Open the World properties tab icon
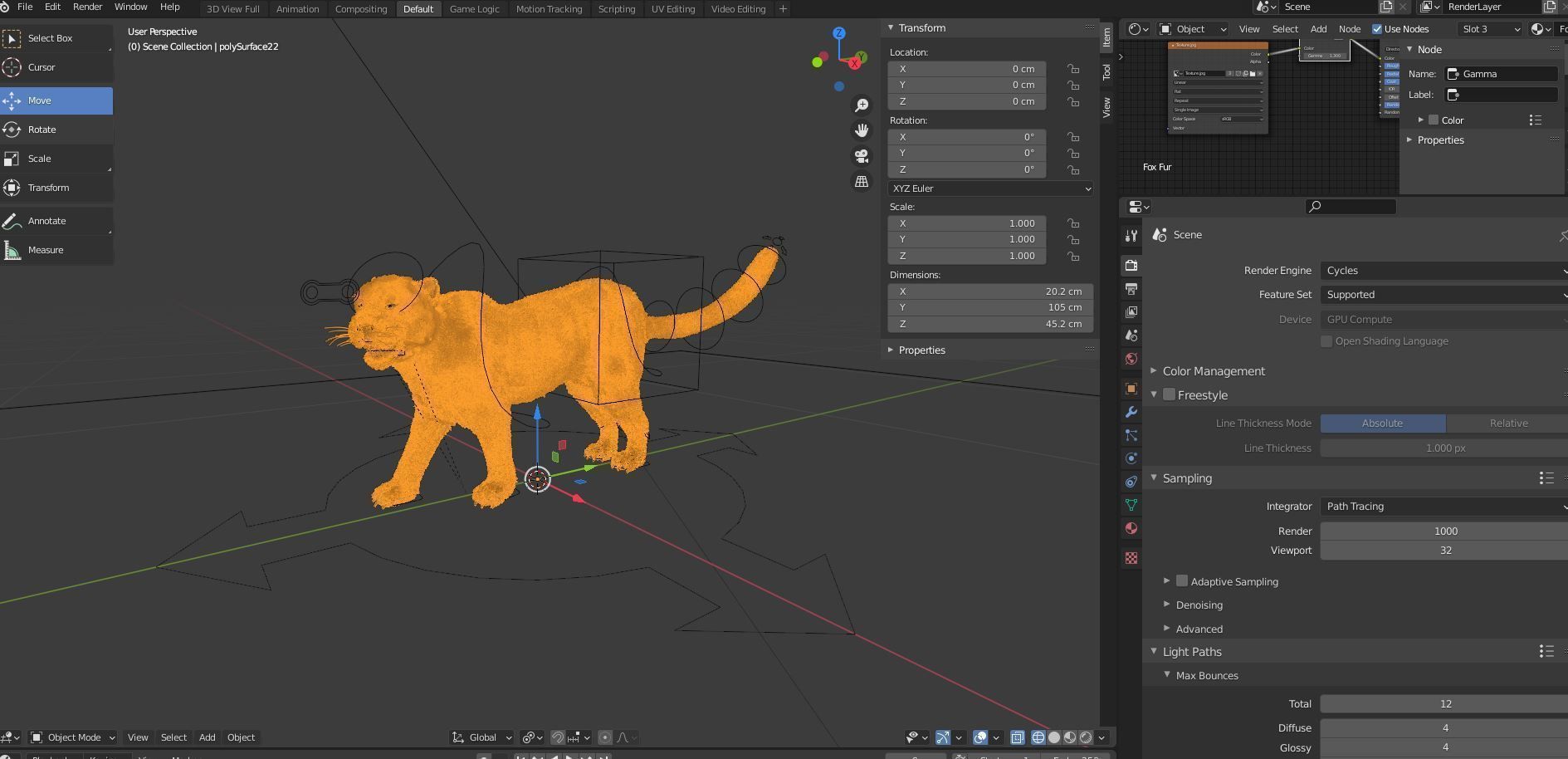 click(1131, 359)
